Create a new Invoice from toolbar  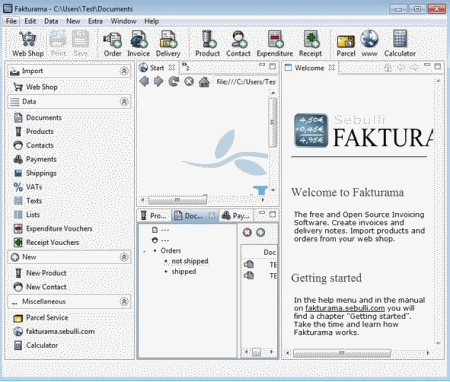[138, 44]
